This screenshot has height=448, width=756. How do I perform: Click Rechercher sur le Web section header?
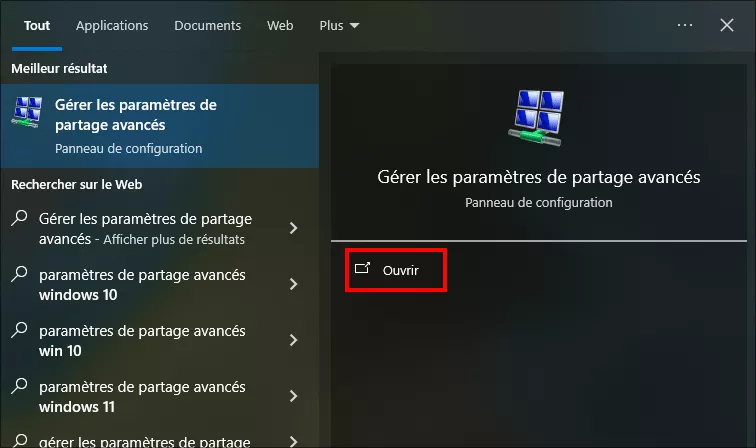[77, 184]
